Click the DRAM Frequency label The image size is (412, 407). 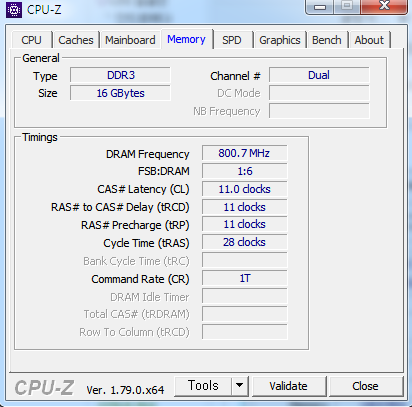148,154
